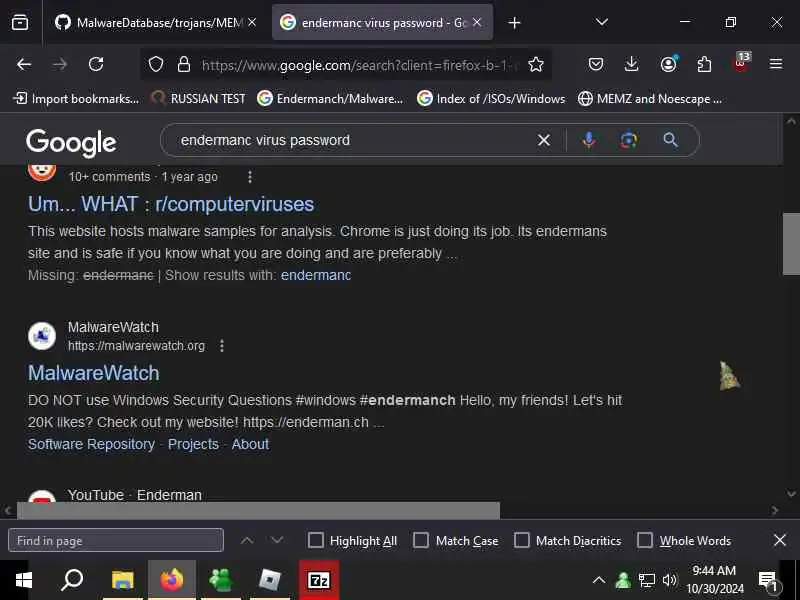800x600 pixels.
Task: Open Firefox hamburger application menu
Action: click(x=776, y=64)
